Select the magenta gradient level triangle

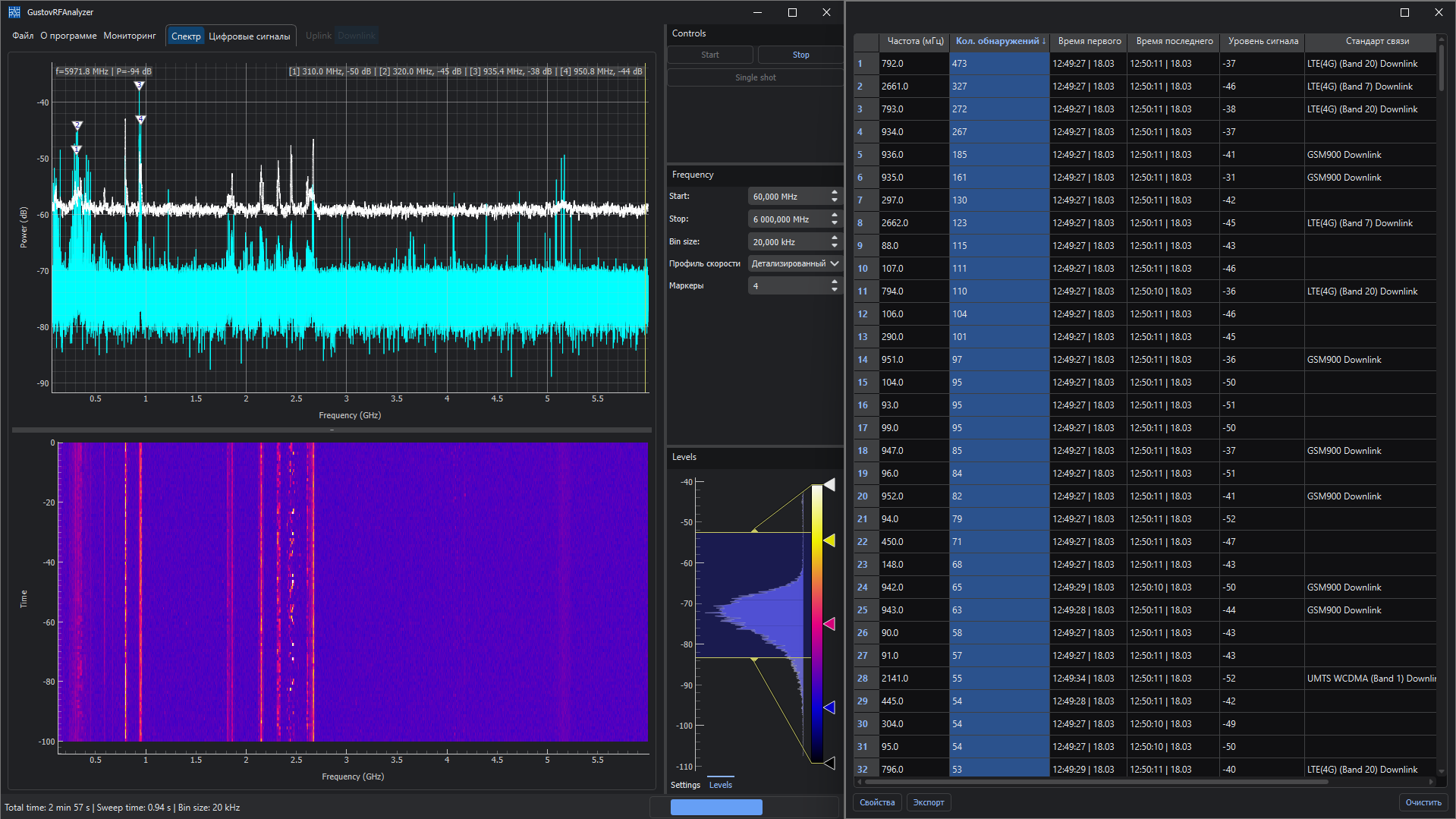(x=829, y=624)
